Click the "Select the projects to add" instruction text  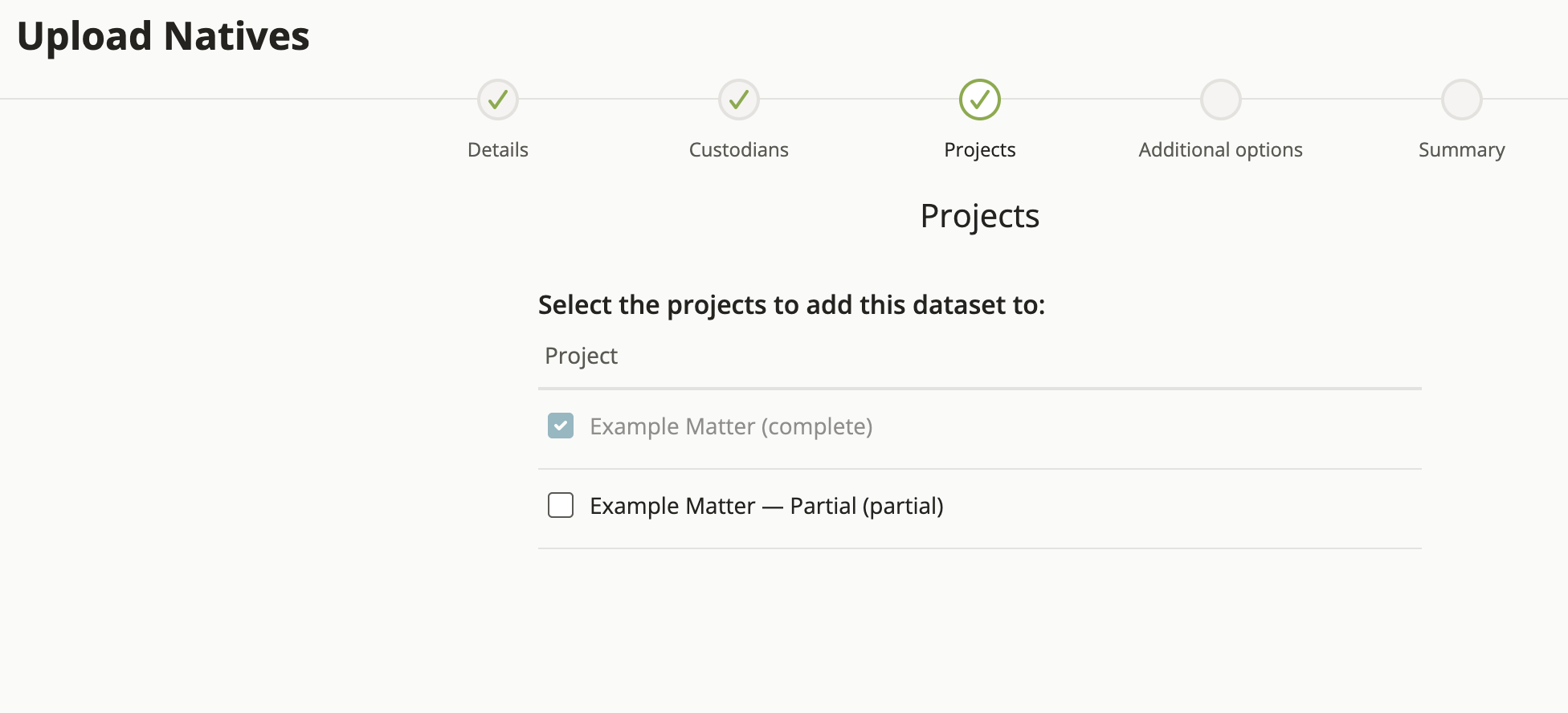(x=791, y=305)
